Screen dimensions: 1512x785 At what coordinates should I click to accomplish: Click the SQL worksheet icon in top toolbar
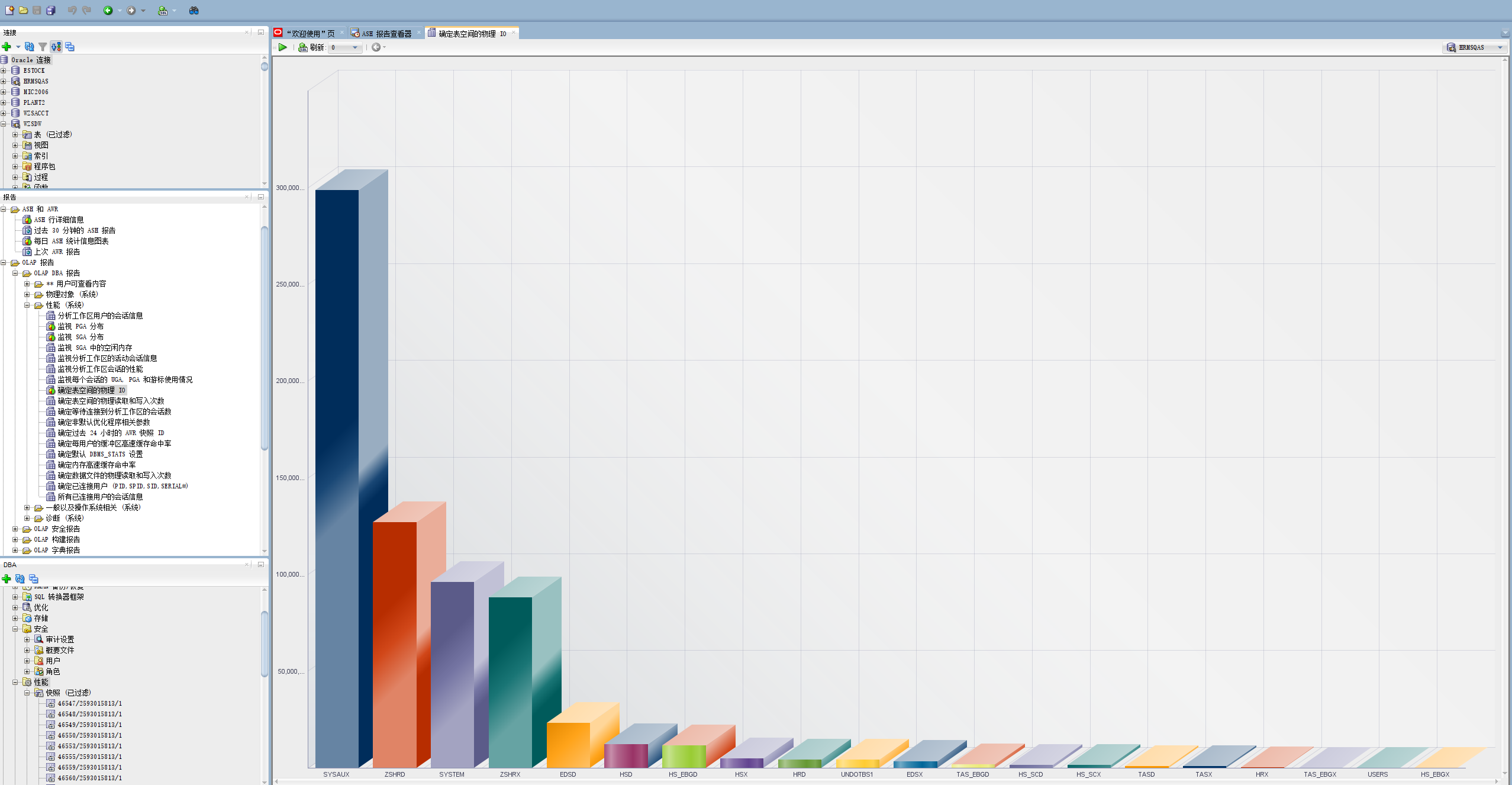163,10
